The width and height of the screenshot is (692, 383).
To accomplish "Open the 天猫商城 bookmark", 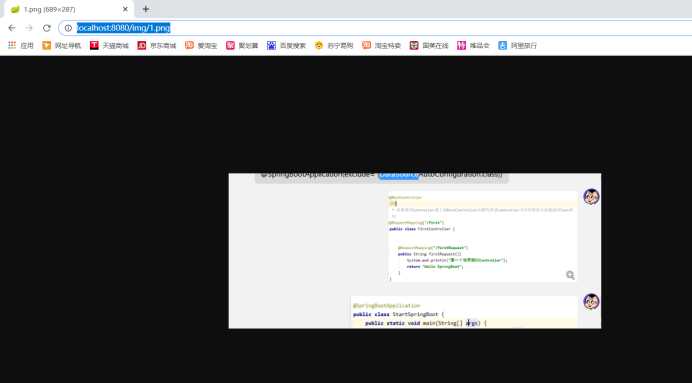I will click(x=109, y=45).
